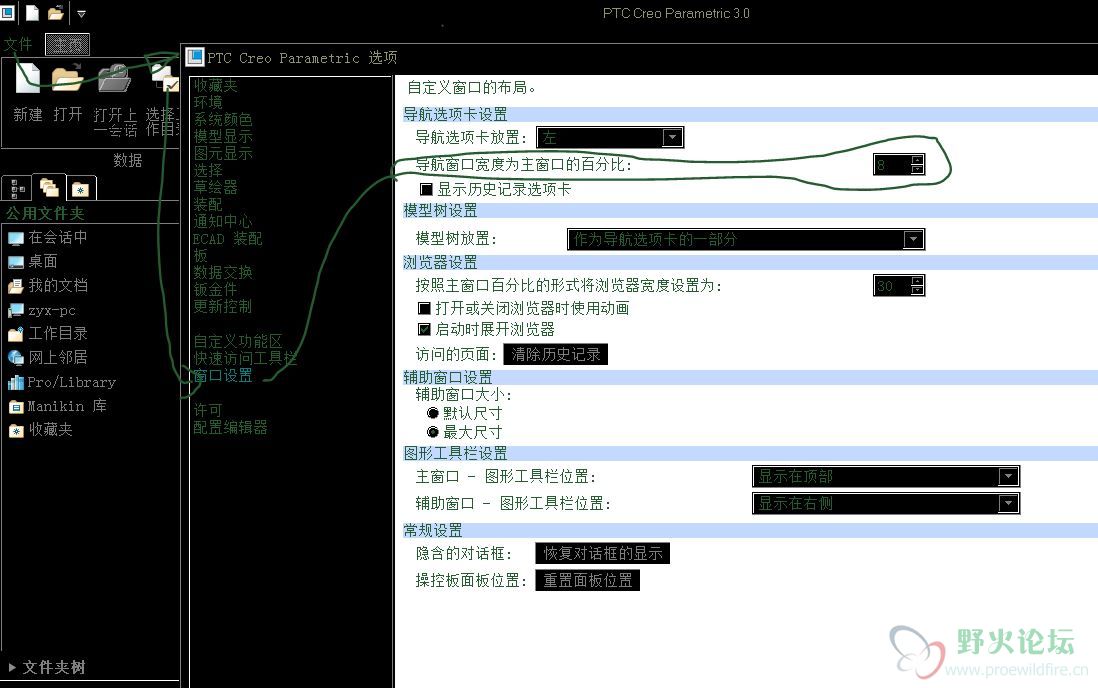Viewport: 1098px width, 688px height.
Task: Open 网上邻居 network places
Action: (x=48, y=357)
